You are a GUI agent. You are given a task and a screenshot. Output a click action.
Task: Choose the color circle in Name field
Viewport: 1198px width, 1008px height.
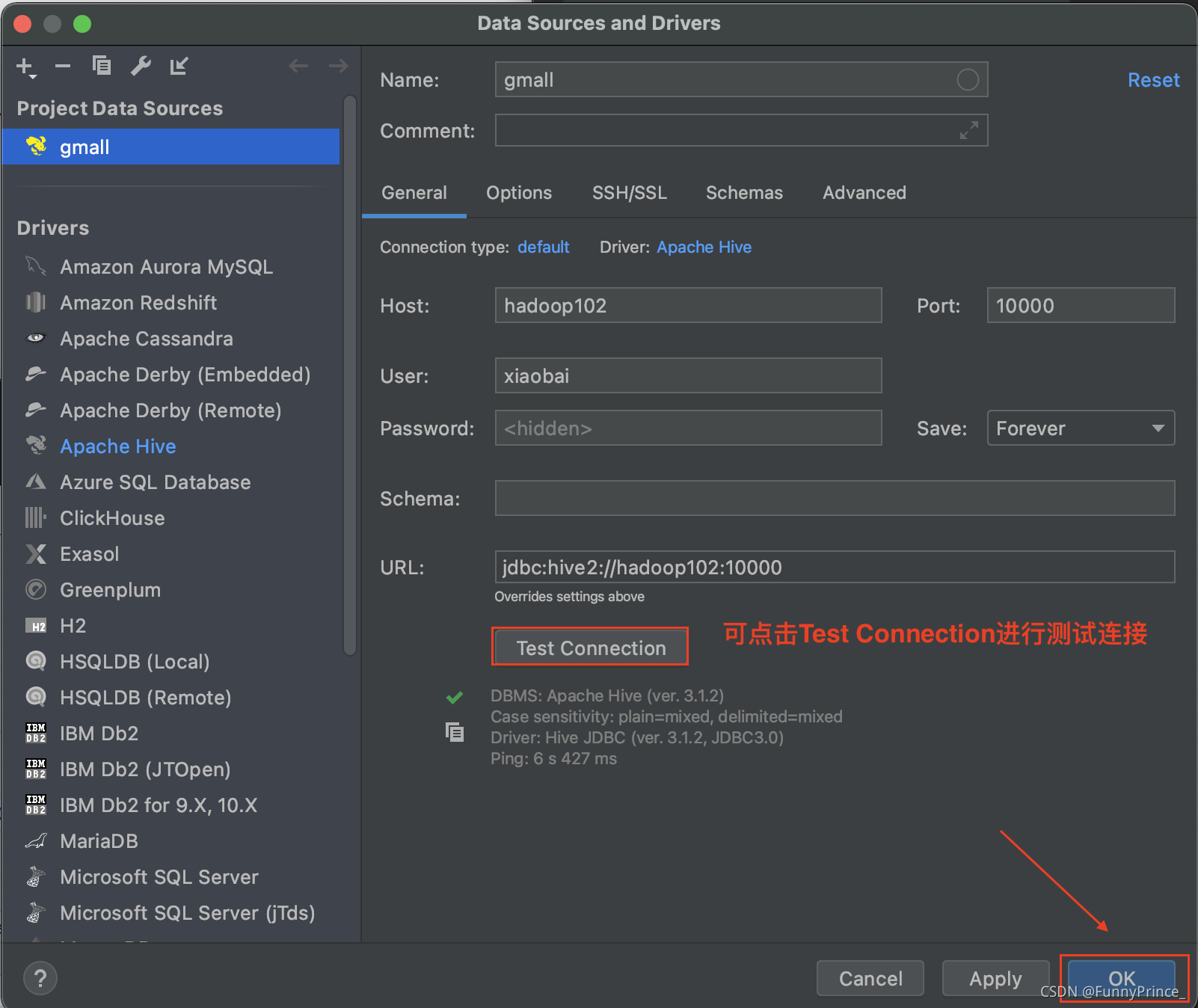[968, 80]
